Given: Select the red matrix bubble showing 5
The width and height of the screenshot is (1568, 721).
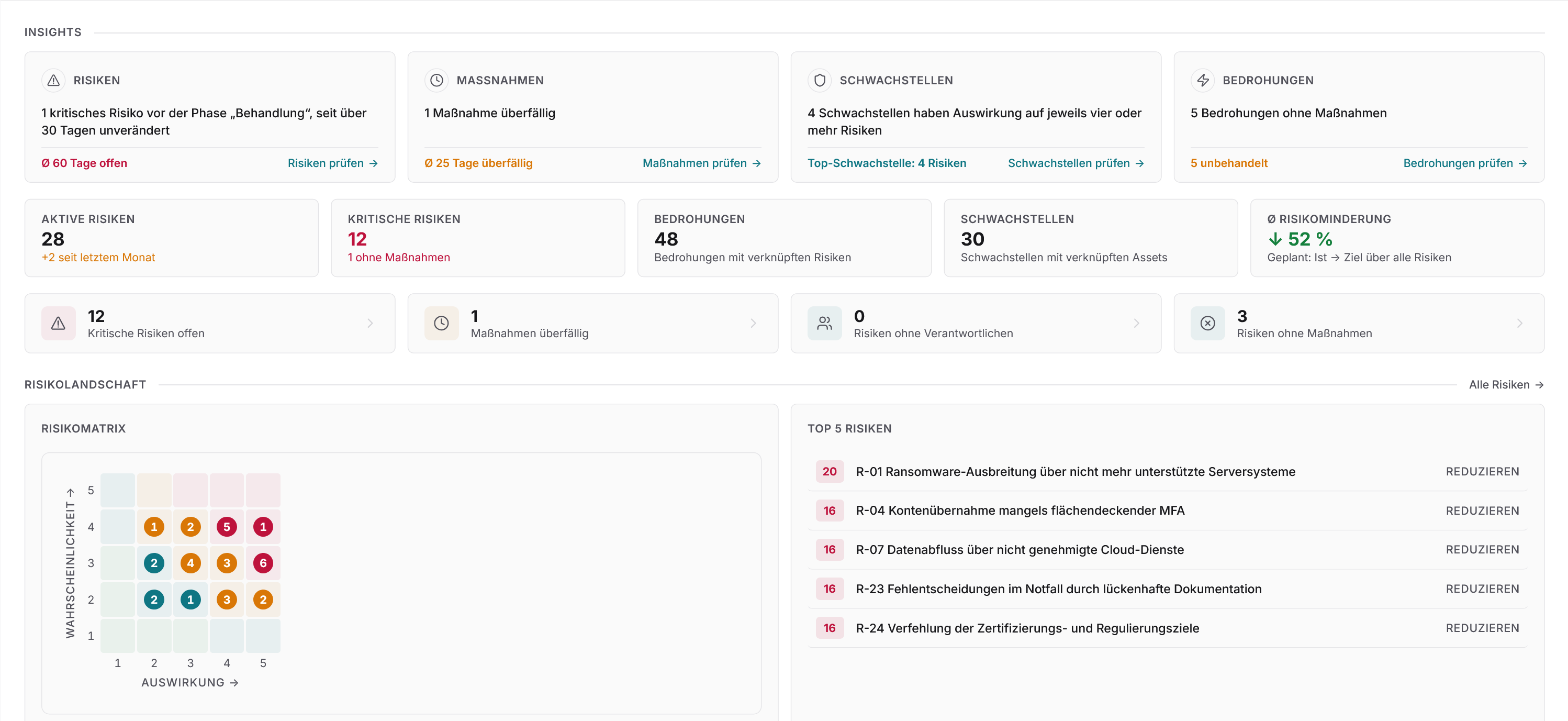Looking at the screenshot, I should coord(227,527).
